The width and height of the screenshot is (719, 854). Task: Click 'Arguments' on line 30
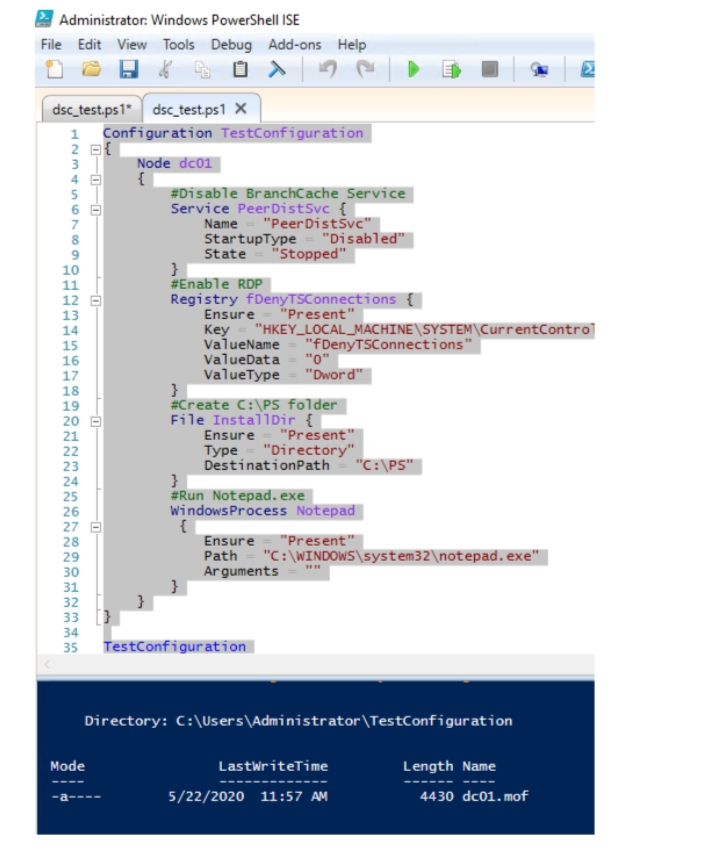(x=241, y=571)
